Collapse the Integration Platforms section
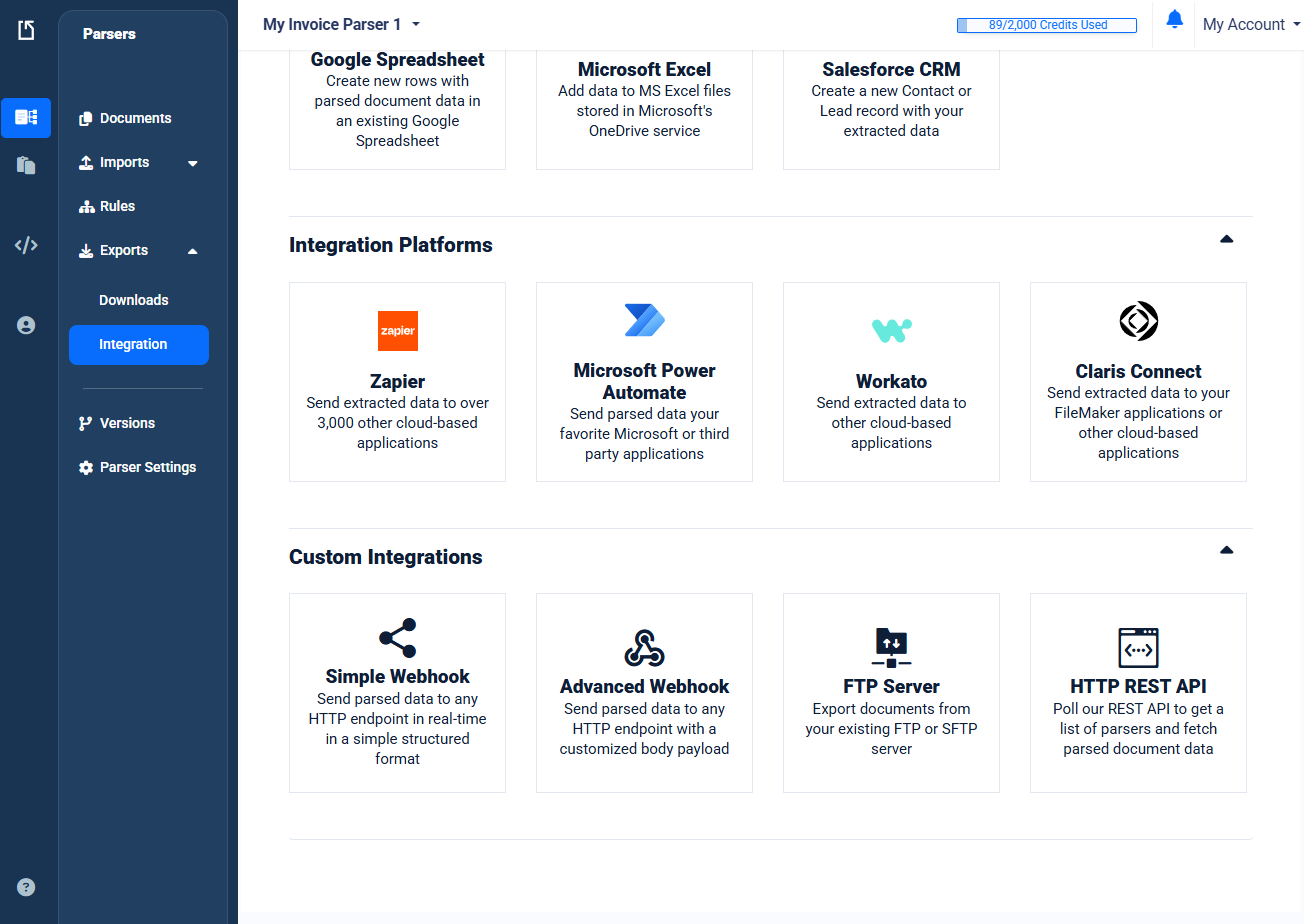Image resolution: width=1304 pixels, height=924 pixels. coord(1226,239)
